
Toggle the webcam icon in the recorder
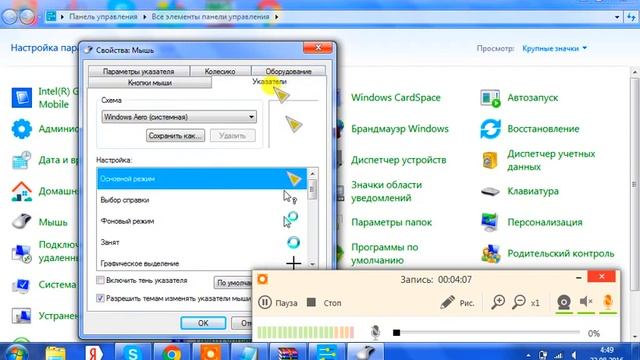[x=564, y=302]
